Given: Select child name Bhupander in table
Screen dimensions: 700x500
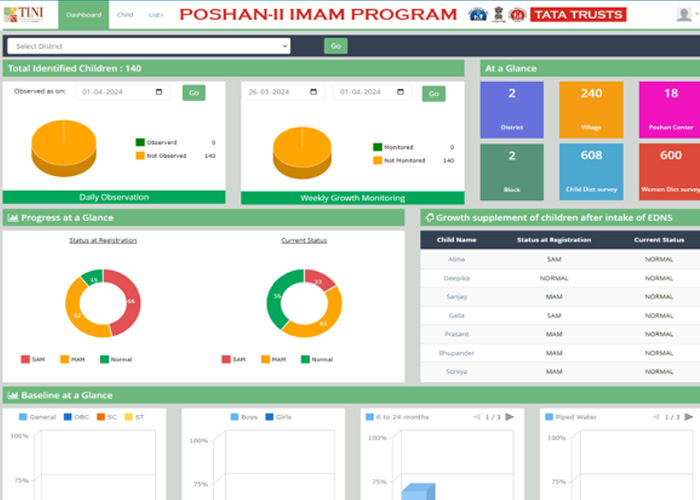Looking at the screenshot, I should click(456, 353).
